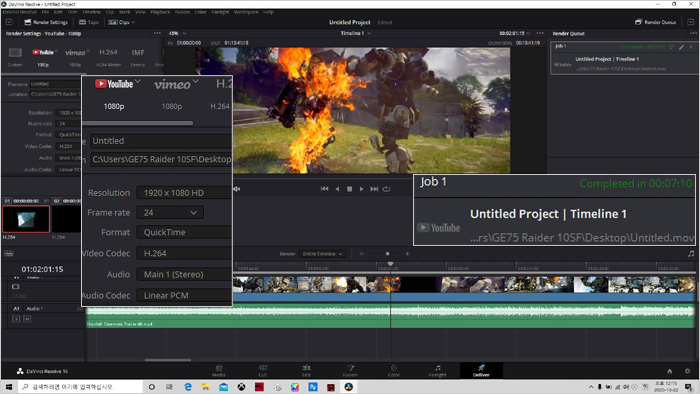Switch to the Cut page
700x394 pixels.
click(x=262, y=371)
